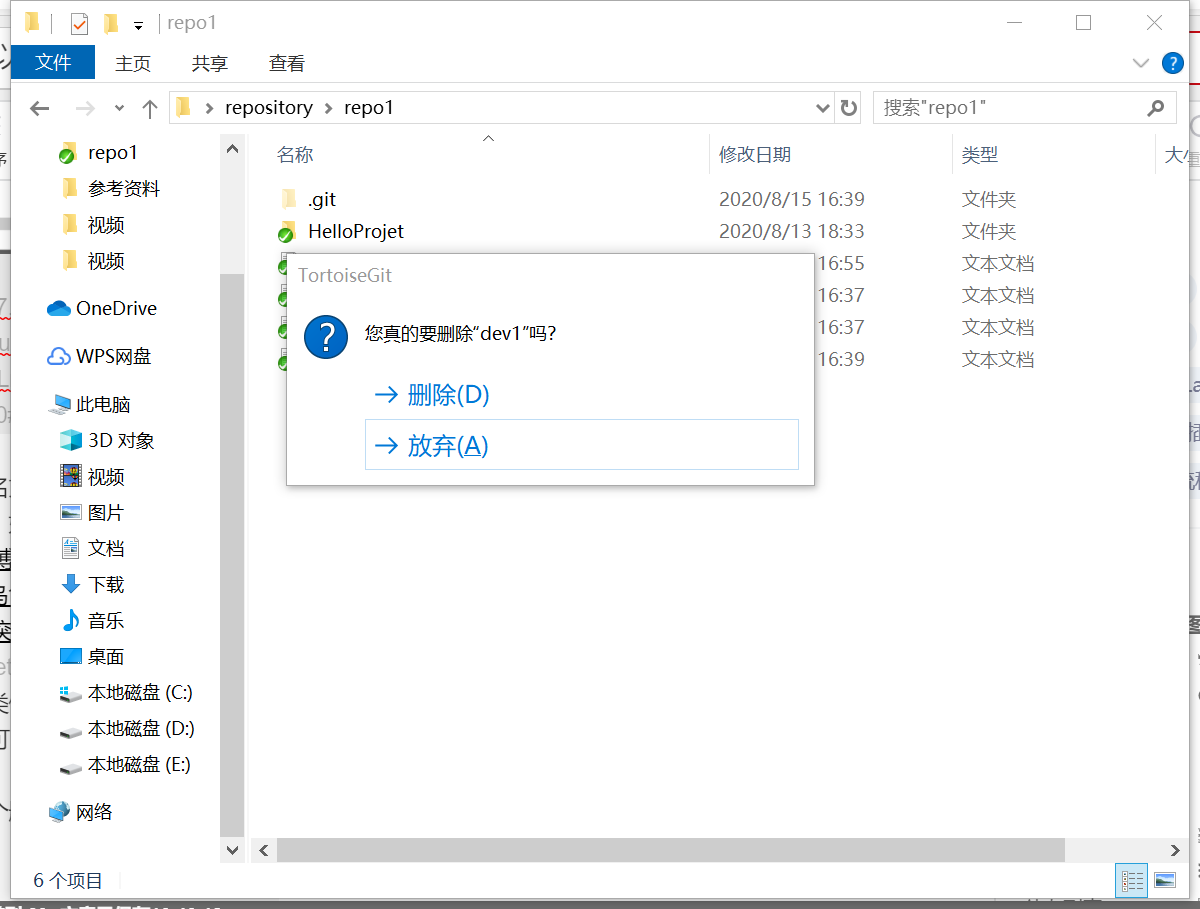Collapse the ribbon with the chevron arrow
Image resolution: width=1200 pixels, height=909 pixels.
coord(1140,62)
